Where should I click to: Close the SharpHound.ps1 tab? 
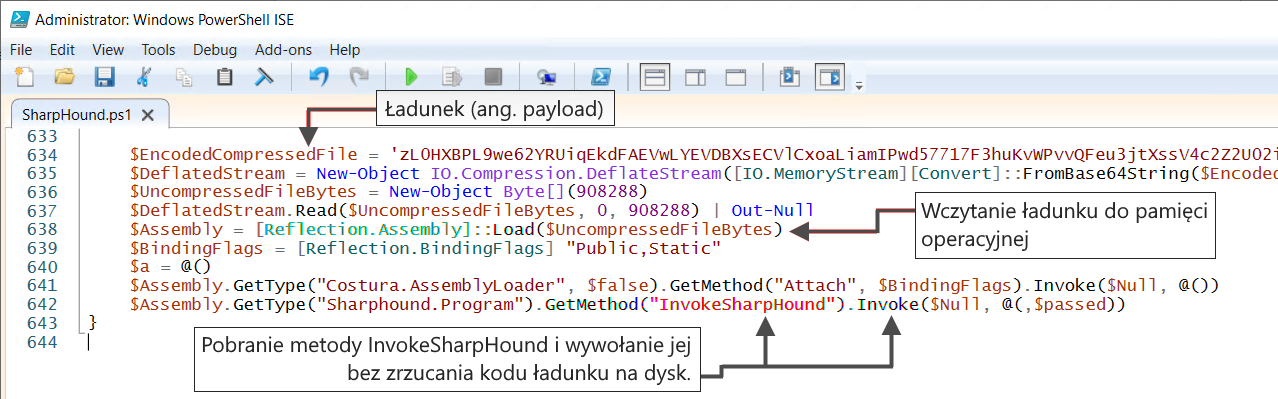coord(147,115)
